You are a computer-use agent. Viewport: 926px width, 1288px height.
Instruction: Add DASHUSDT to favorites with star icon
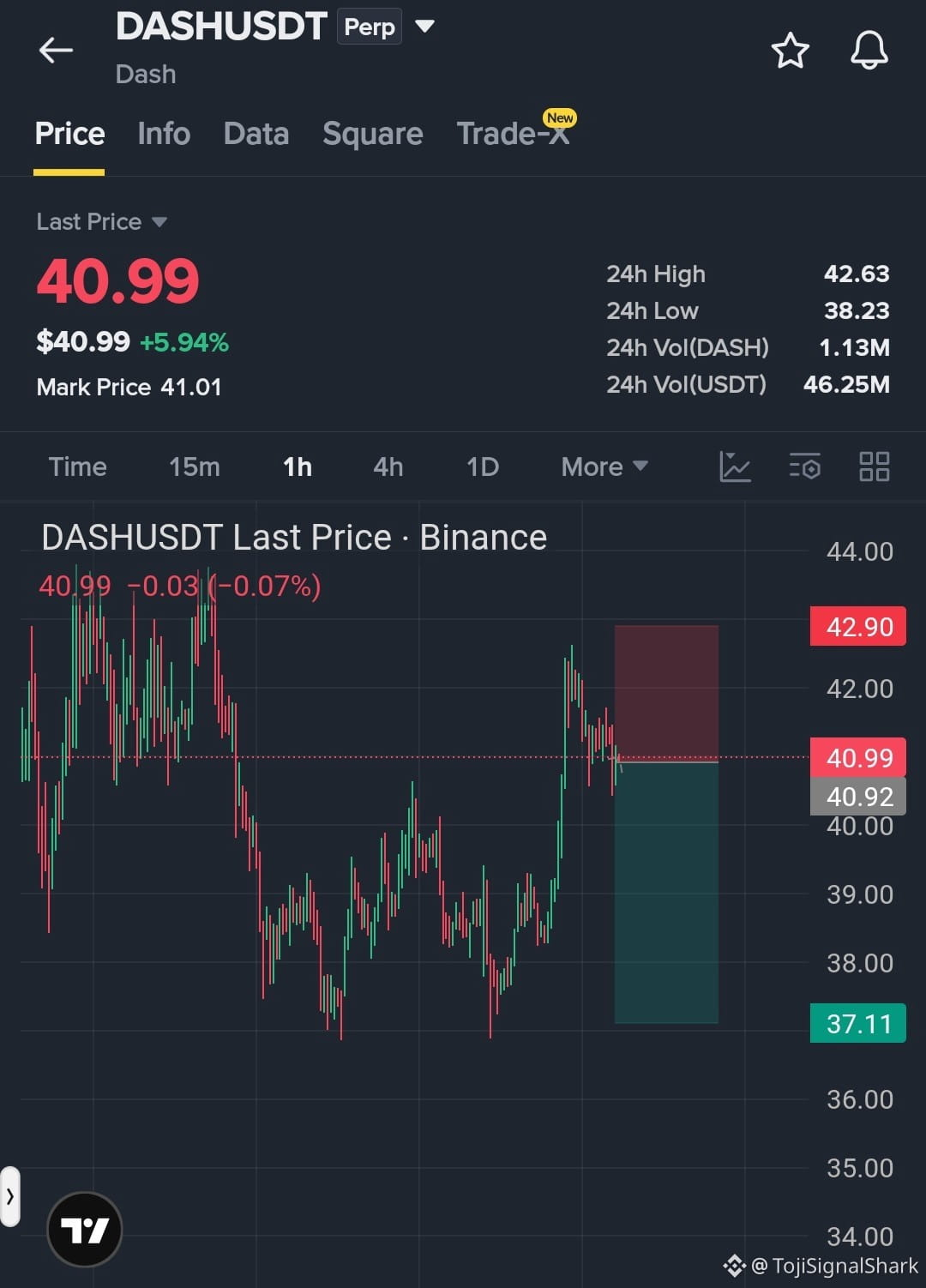click(x=790, y=51)
